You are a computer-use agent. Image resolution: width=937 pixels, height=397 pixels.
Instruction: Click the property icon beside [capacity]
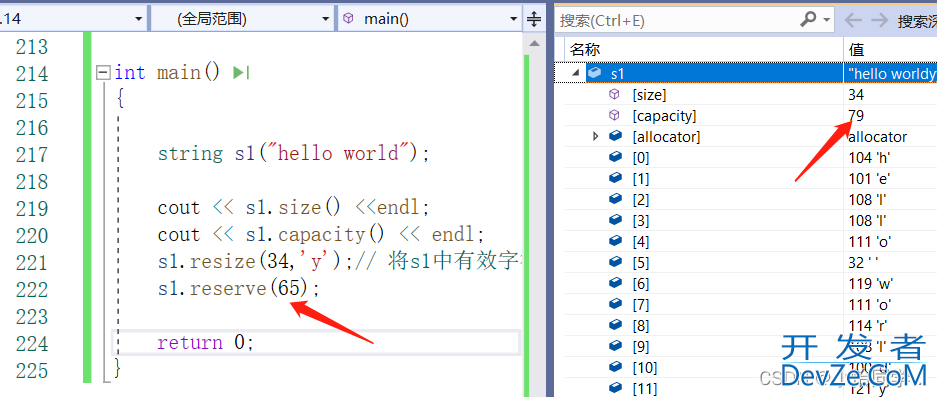pos(614,115)
